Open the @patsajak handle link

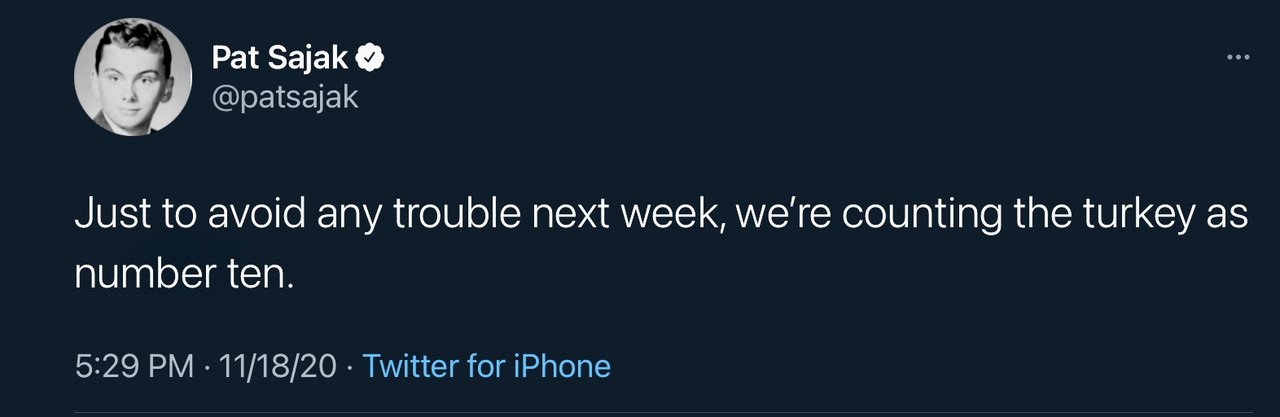(x=284, y=99)
